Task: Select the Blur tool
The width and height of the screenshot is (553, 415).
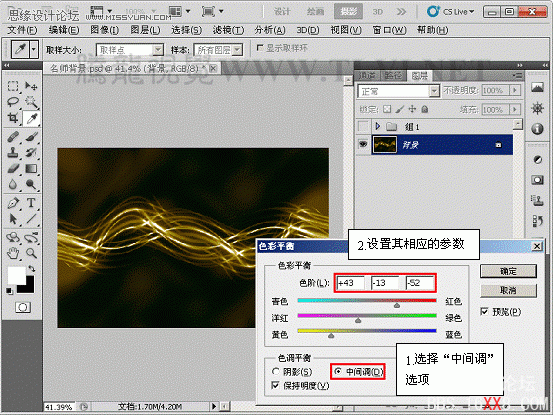Action: point(13,184)
